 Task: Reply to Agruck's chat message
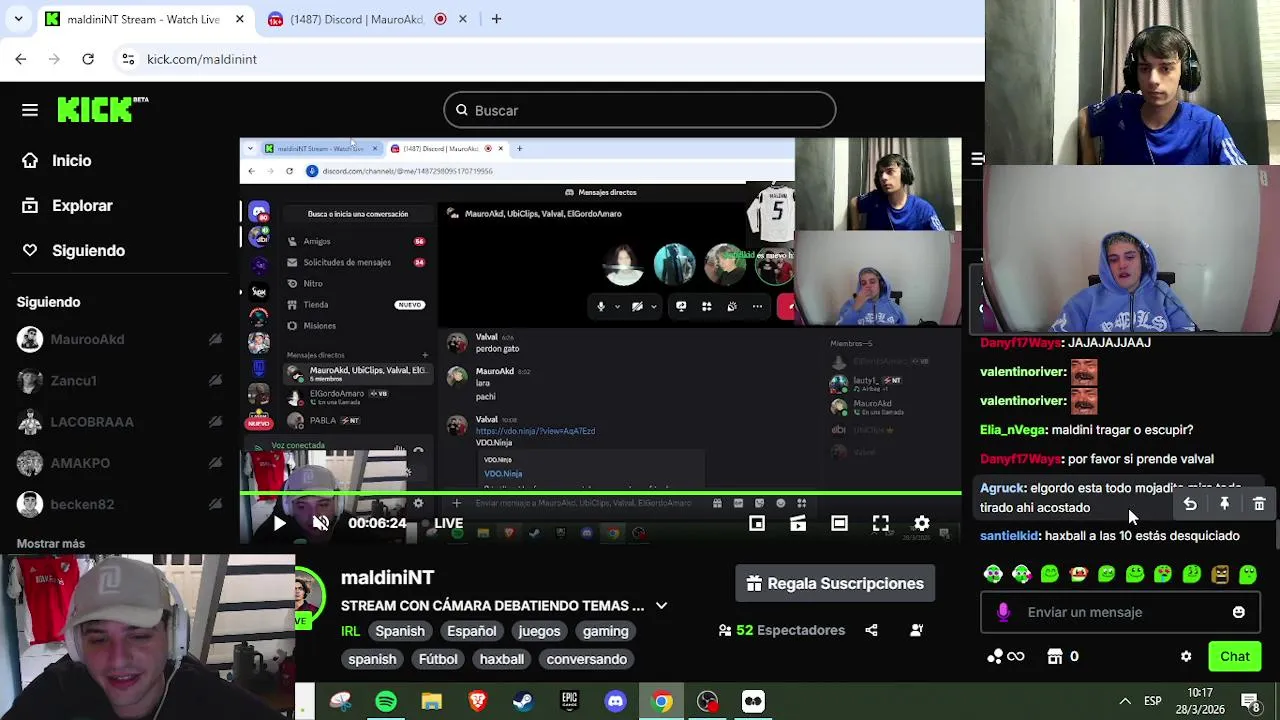1190,505
